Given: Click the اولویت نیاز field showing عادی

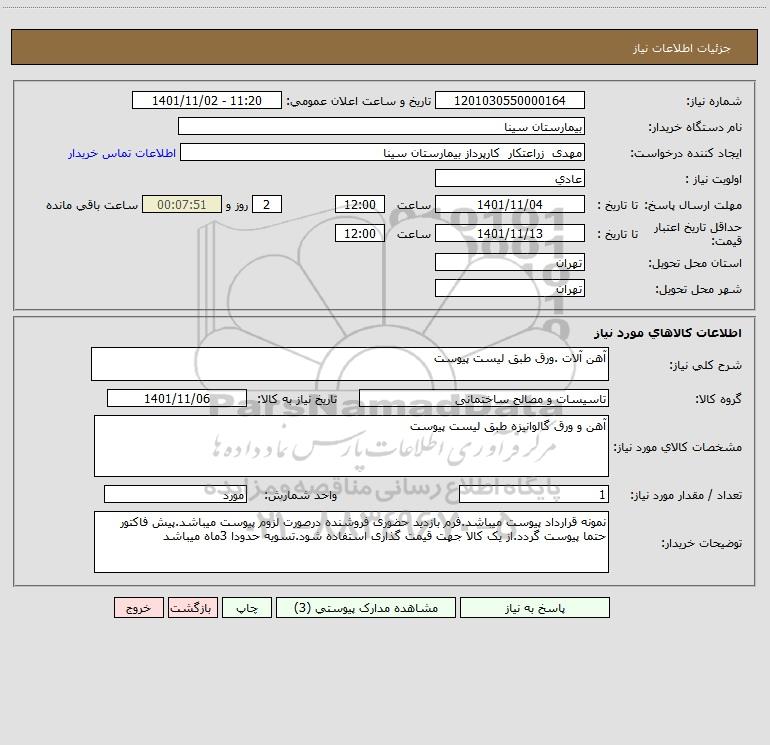Looking at the screenshot, I should 510,178.
